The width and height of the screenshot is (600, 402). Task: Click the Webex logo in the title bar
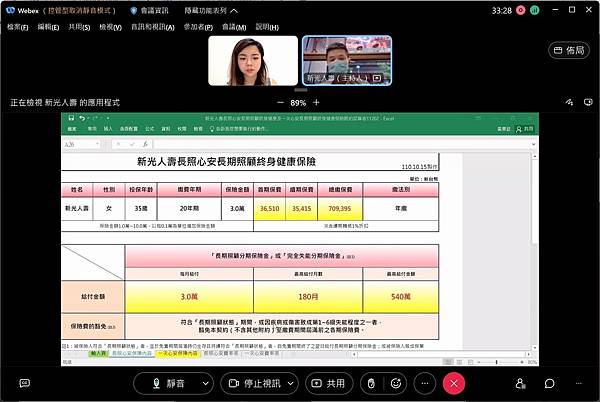[11, 10]
